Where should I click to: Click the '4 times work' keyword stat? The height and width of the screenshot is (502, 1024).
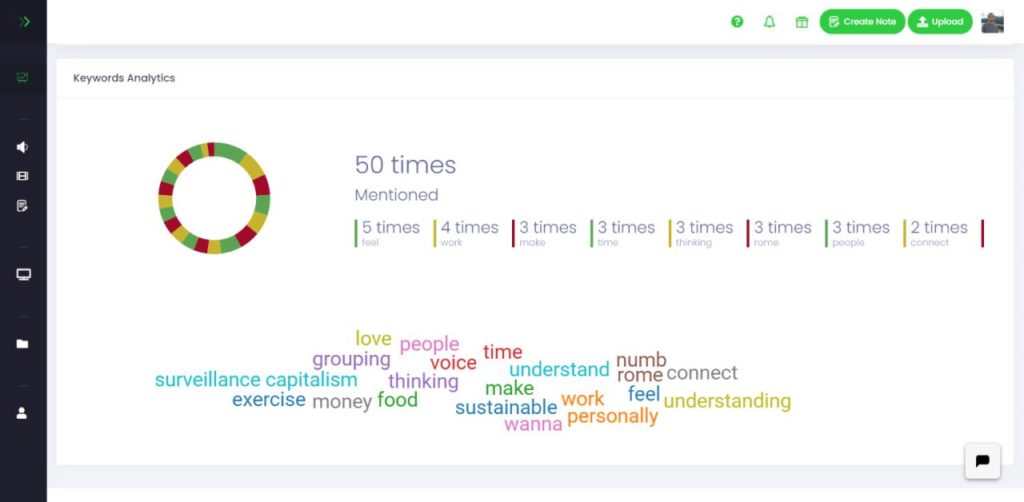pos(466,233)
